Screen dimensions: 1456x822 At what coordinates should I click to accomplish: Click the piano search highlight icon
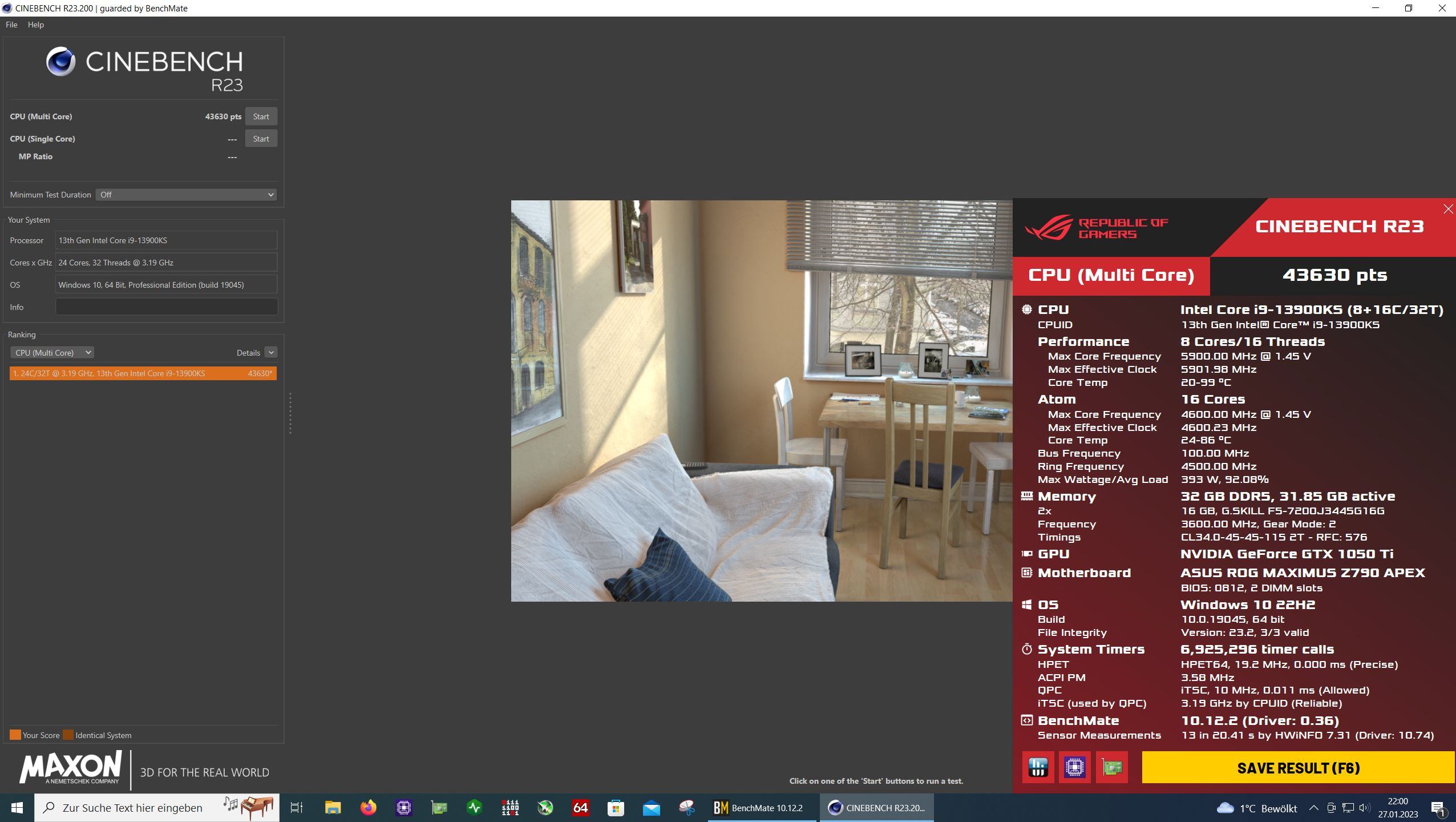tap(249, 807)
